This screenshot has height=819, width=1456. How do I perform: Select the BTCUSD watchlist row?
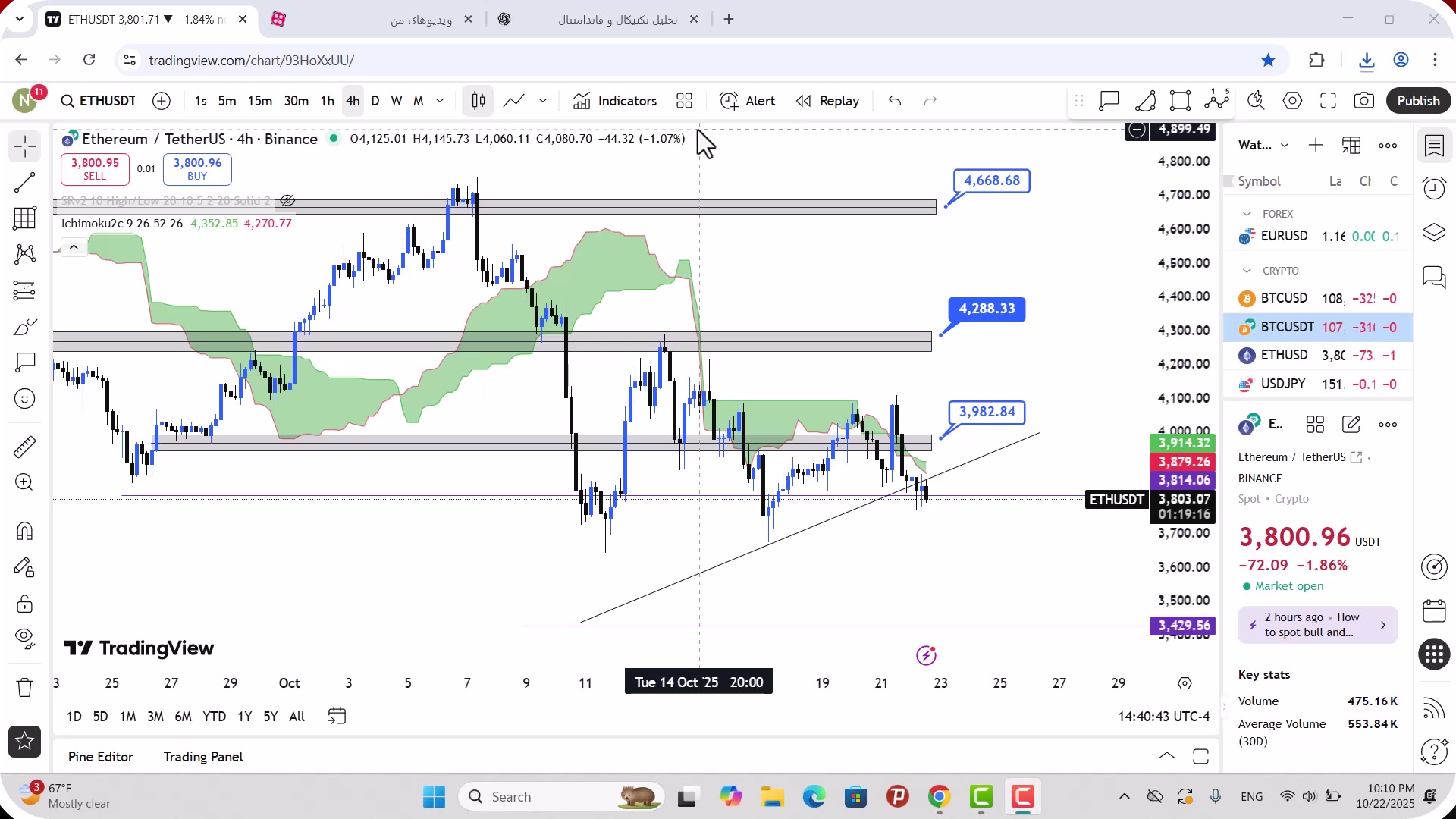click(1318, 298)
